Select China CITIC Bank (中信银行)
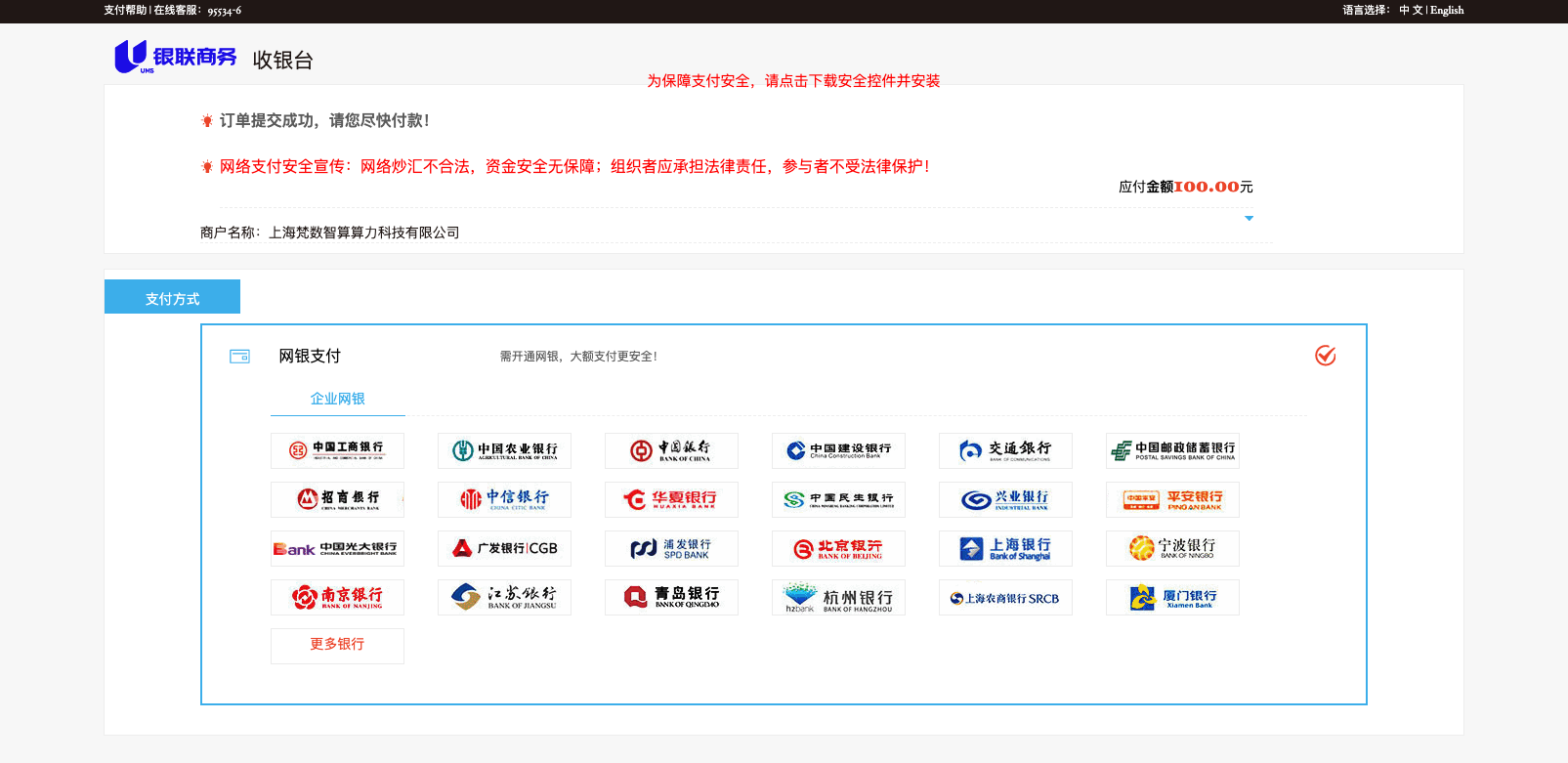This screenshot has height=763, width=1568. 504,499
